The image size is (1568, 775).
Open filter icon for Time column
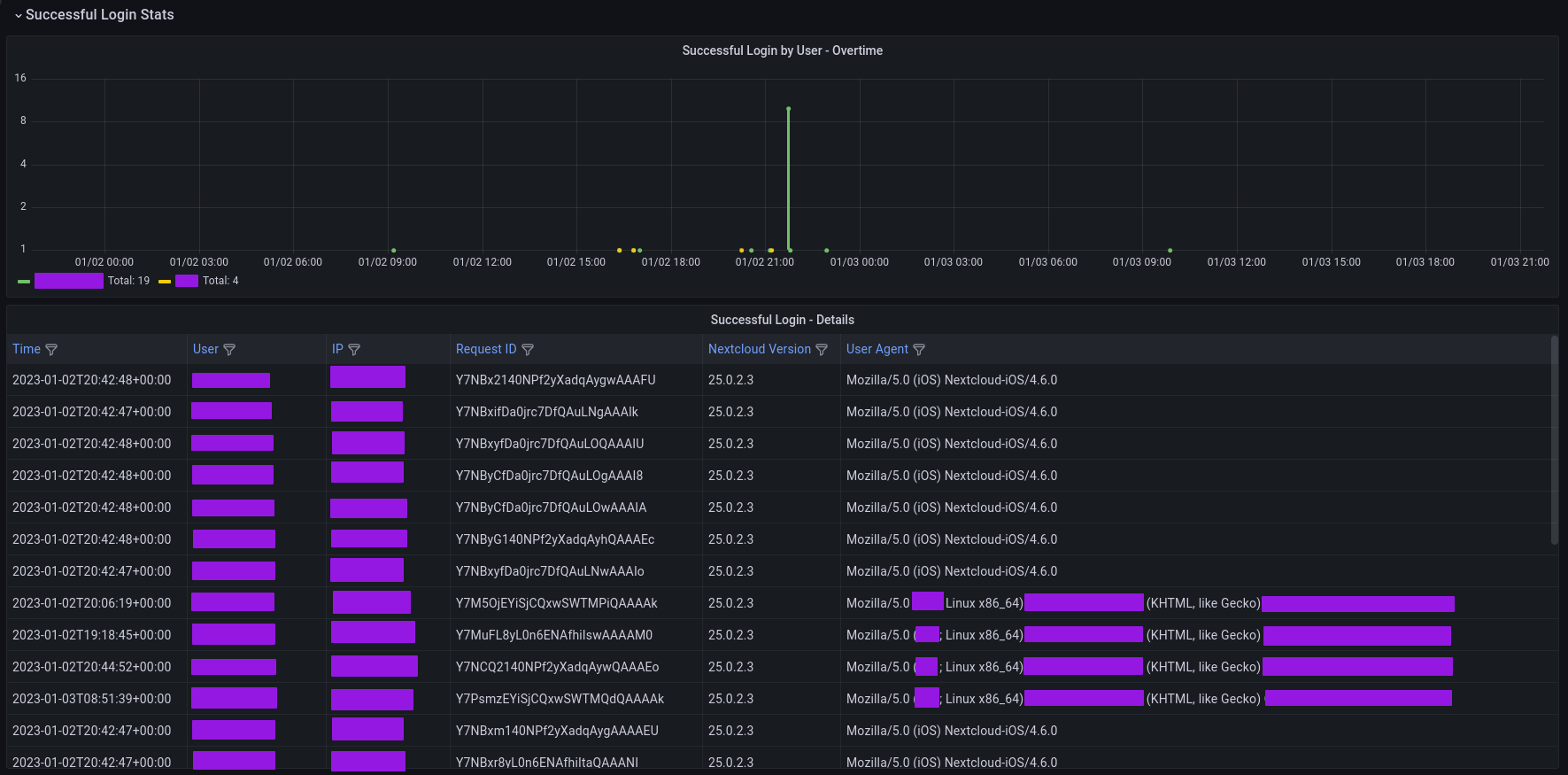tap(51, 350)
